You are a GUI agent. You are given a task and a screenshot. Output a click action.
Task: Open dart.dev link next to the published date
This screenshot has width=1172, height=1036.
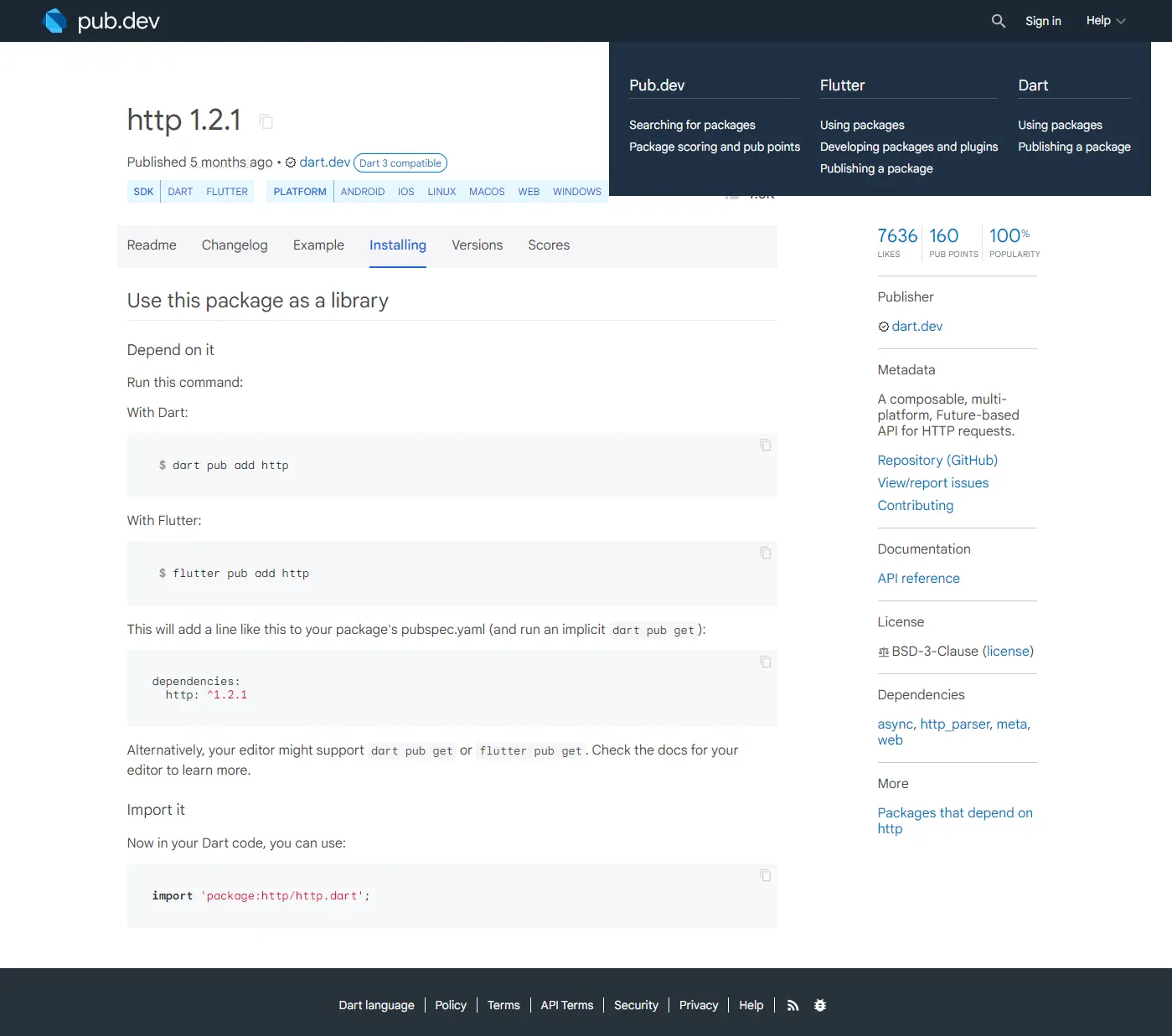tap(325, 162)
